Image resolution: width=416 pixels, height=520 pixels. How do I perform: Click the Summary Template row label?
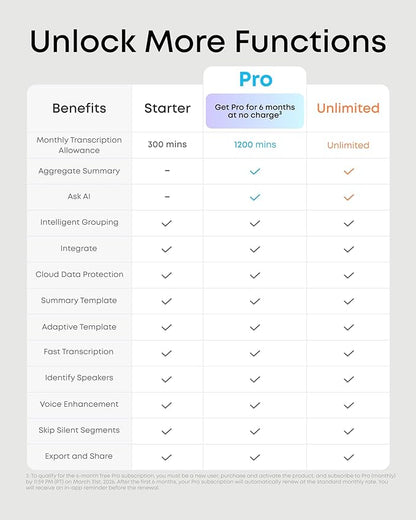[x=79, y=301]
